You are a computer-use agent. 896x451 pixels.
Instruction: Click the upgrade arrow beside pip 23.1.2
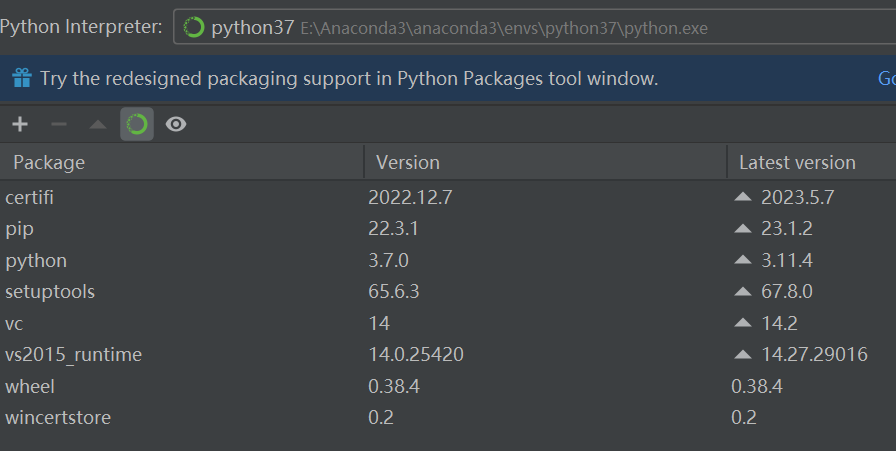point(742,228)
